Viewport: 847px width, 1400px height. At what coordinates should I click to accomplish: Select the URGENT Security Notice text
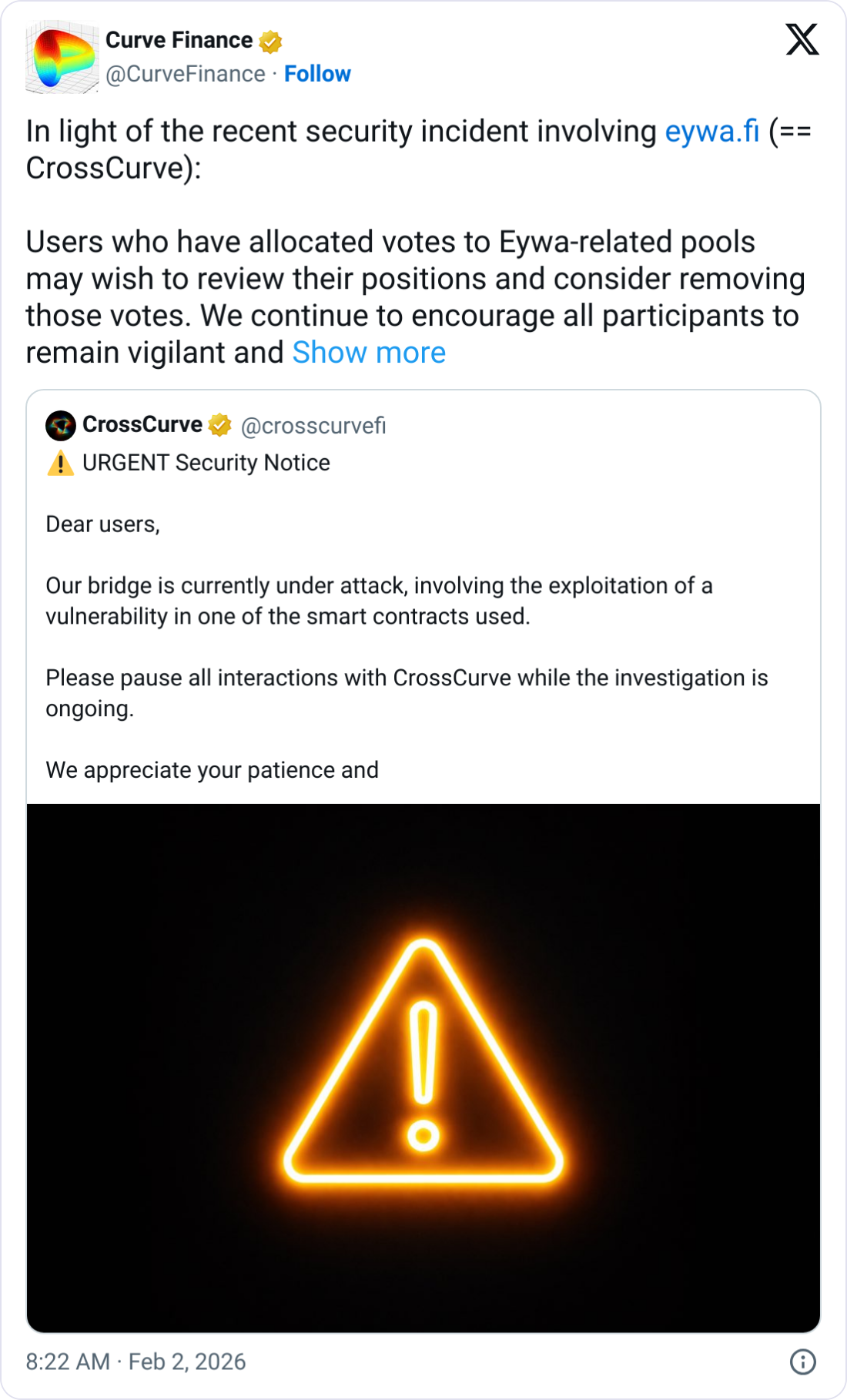[208, 462]
